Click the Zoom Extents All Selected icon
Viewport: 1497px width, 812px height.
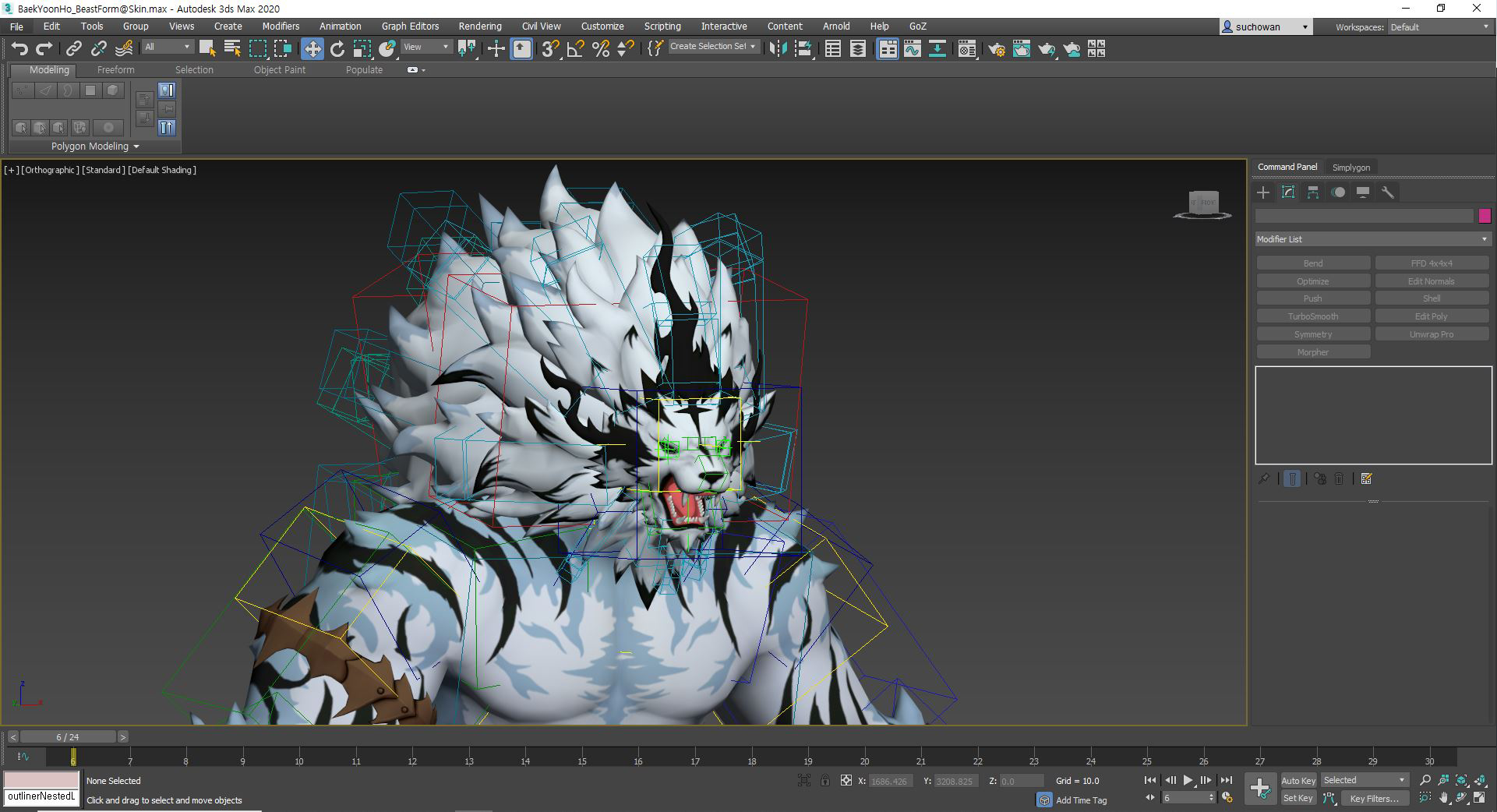1480,780
